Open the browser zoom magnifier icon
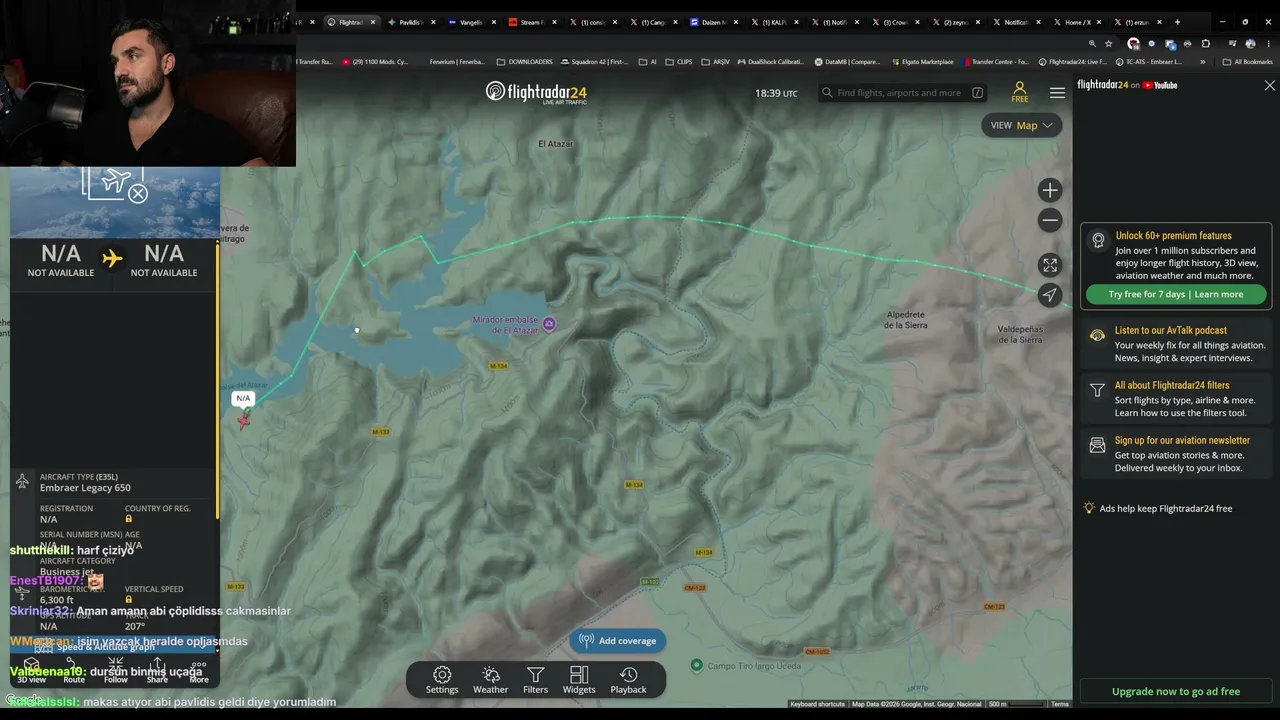The image size is (1280, 720). (x=1092, y=44)
